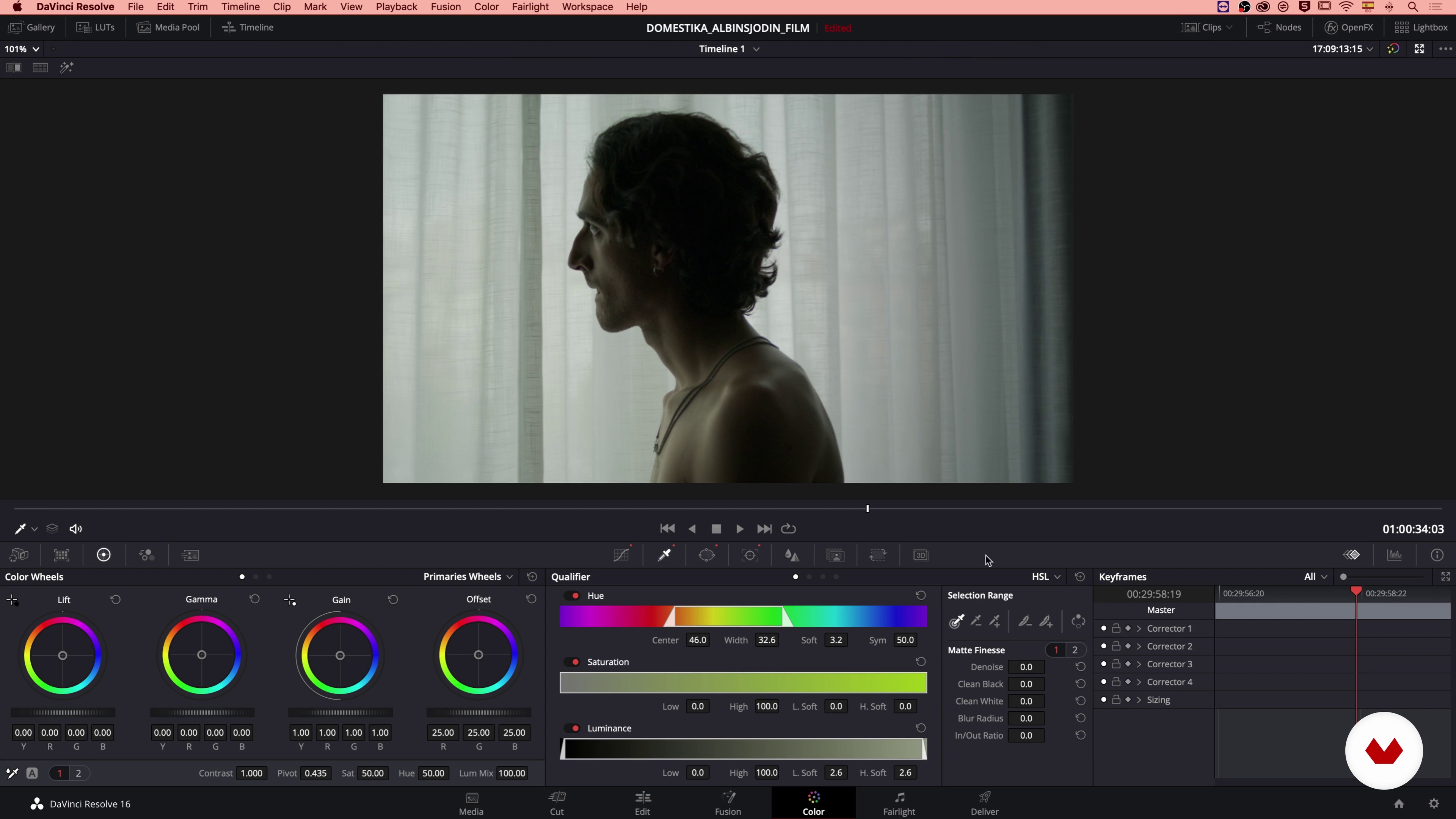
Task: Switch to the Fairlight page tab
Action: 899,803
